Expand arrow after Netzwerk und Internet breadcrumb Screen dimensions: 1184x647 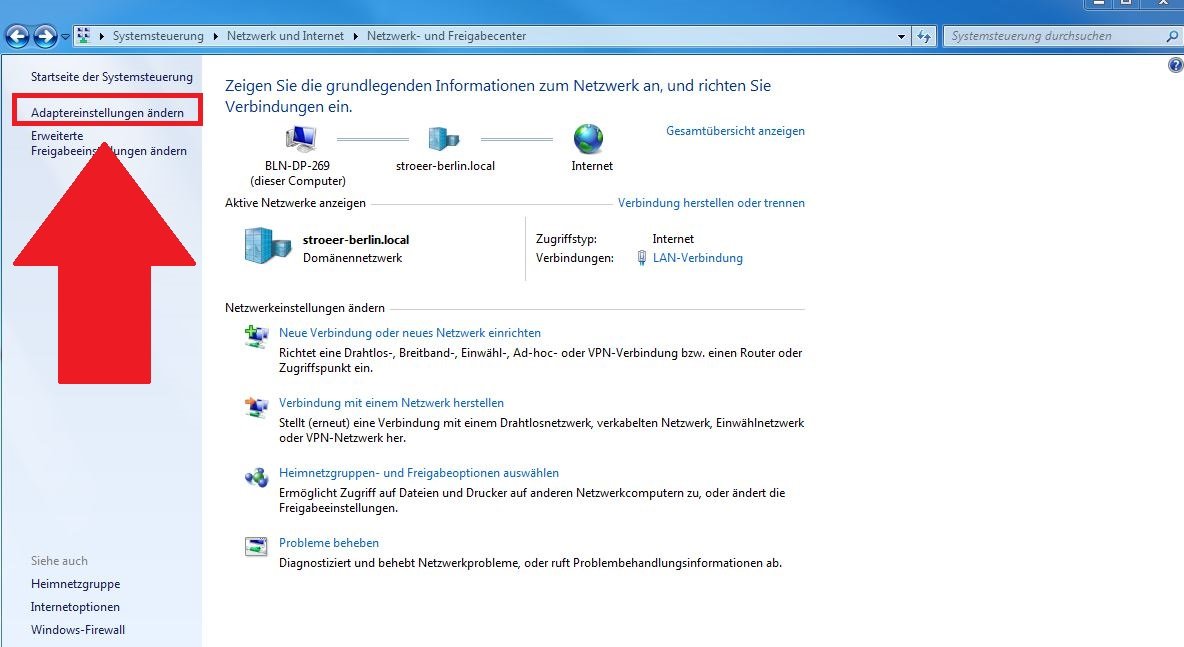(355, 35)
